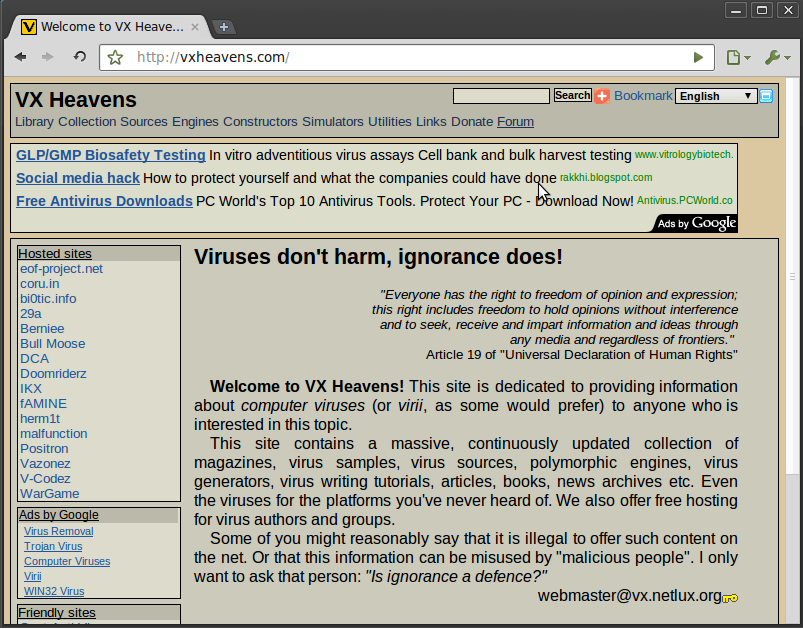Screen dimensions: 803x629
Task: Open eof-project.net hosted site
Action: [61, 269]
